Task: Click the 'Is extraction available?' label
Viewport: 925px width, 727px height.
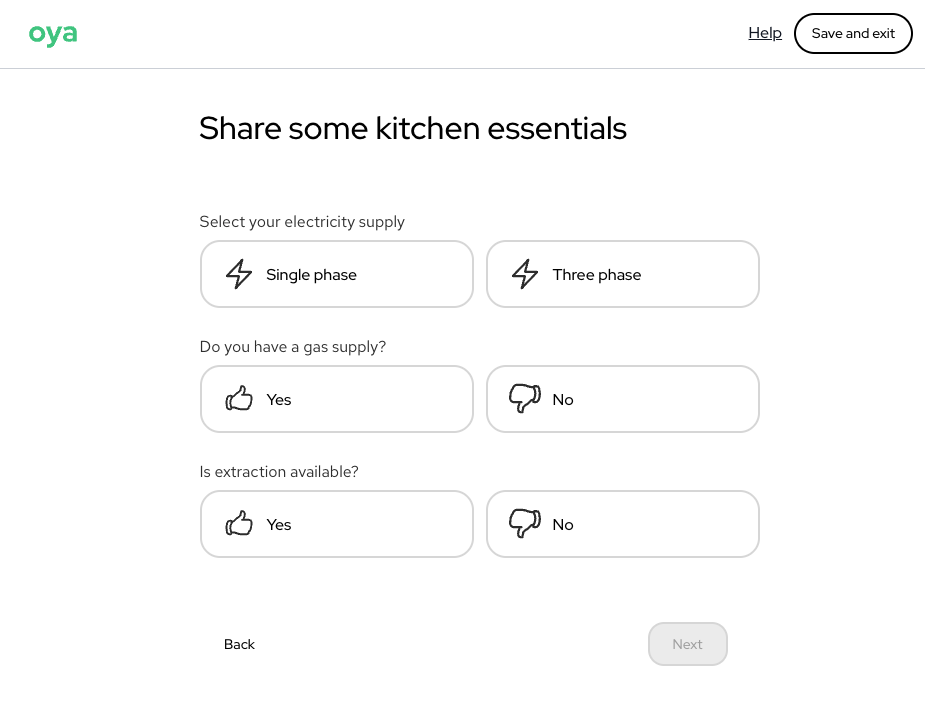Action: 279,472
